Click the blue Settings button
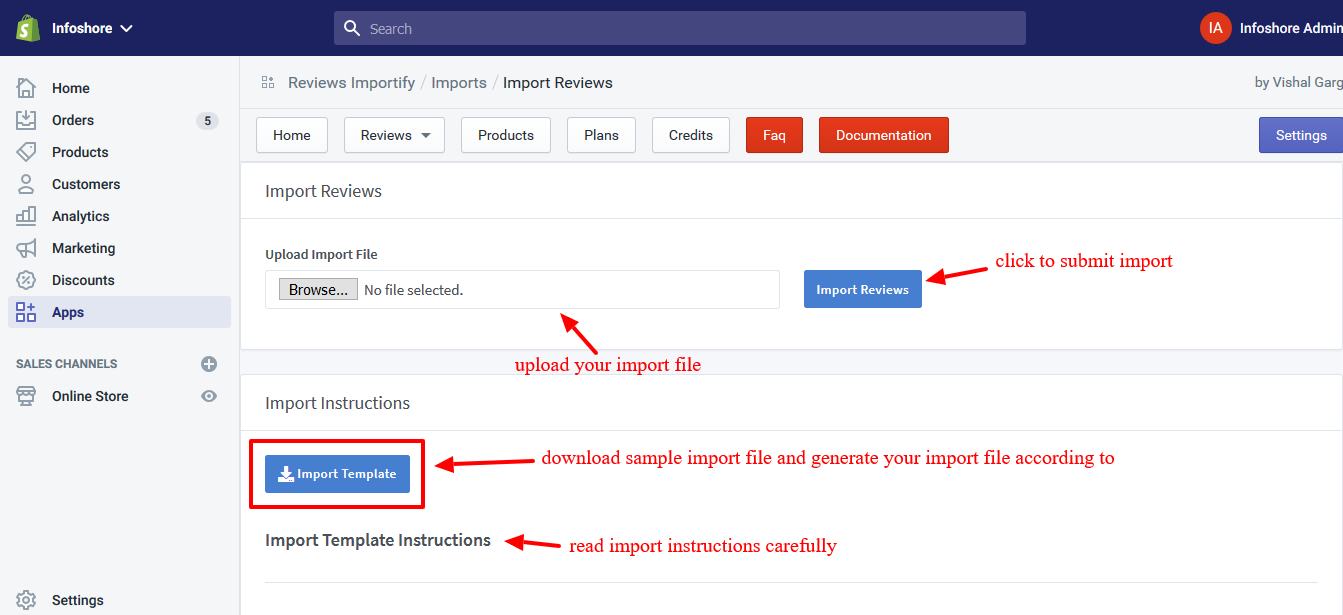1343x615 pixels. [x=1301, y=135]
